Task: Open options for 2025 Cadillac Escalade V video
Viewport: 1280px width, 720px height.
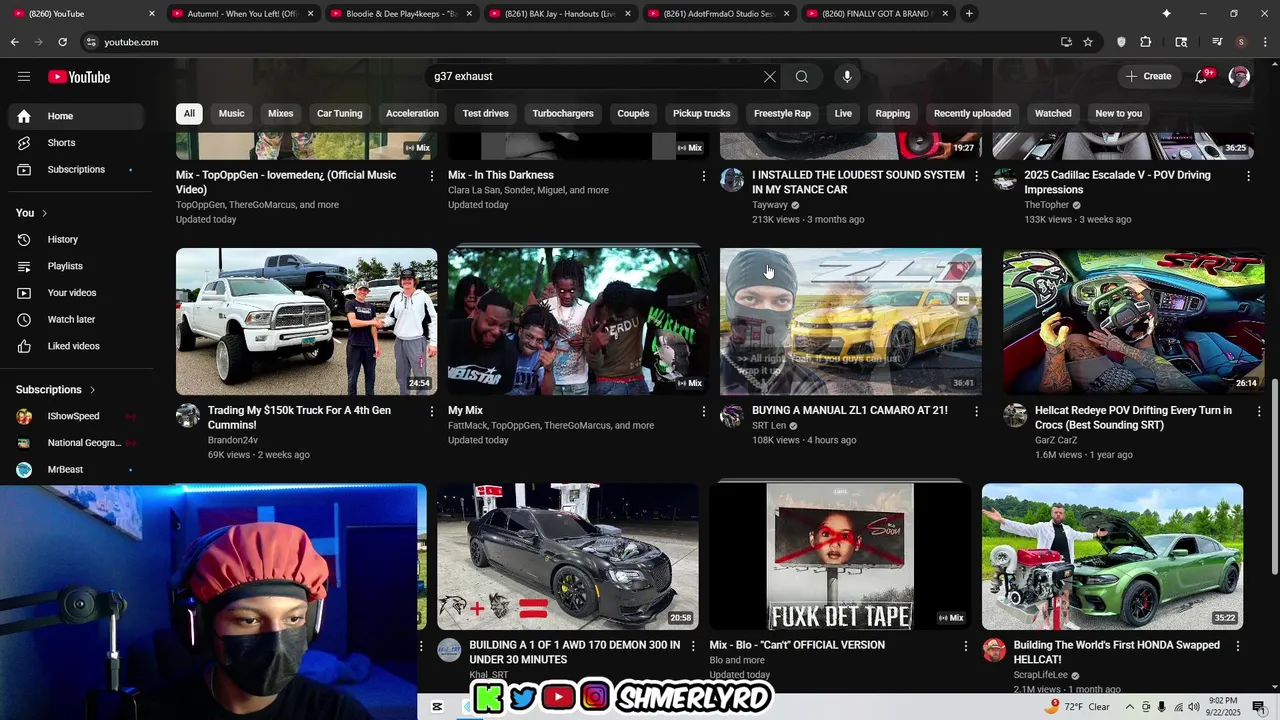Action: 1248,176
